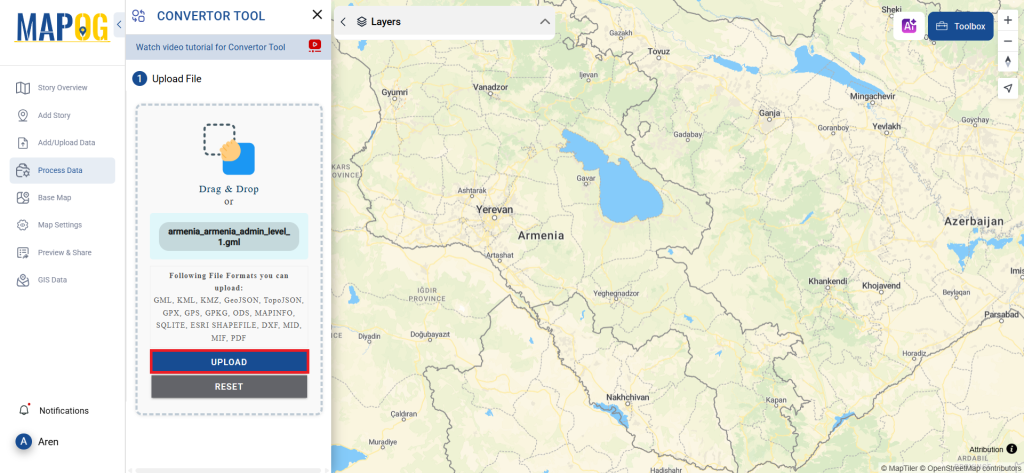This screenshot has width=1024, height=473.
Task: Open GIS Data in the sidebar
Action: coord(63,280)
